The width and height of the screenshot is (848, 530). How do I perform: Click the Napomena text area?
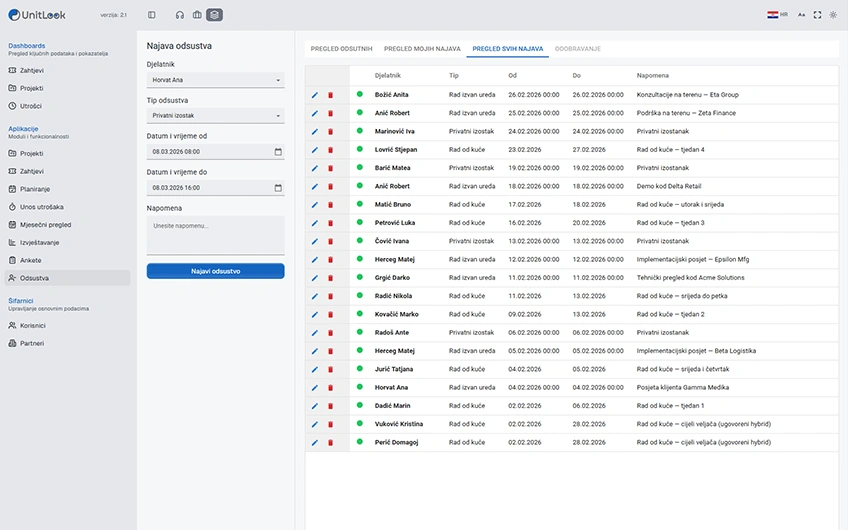click(x=215, y=235)
